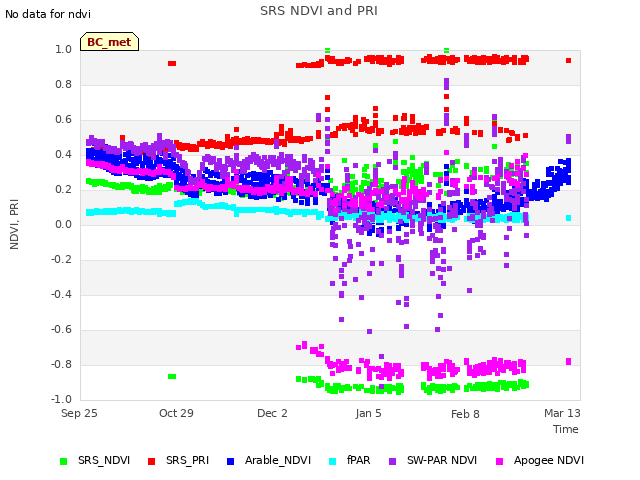This screenshot has width=640, height=480.
Task: Click the green SRS_NDVI legend swatch
Action: (x=63, y=461)
